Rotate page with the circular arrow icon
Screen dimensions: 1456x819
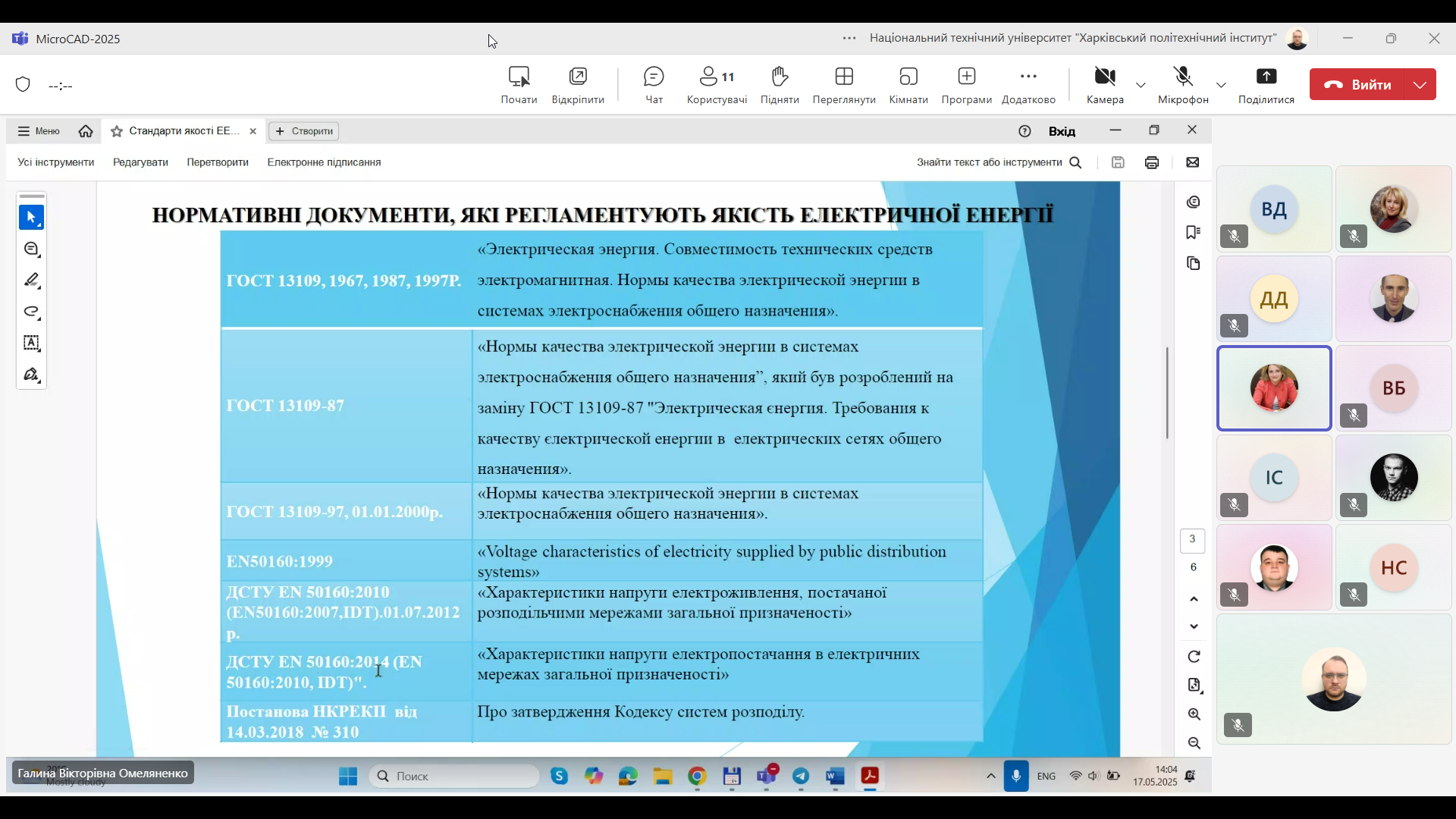pos(1194,657)
